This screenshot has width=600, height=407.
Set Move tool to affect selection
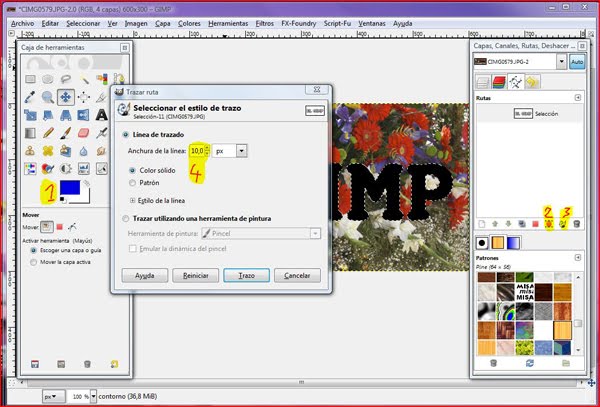coord(59,227)
